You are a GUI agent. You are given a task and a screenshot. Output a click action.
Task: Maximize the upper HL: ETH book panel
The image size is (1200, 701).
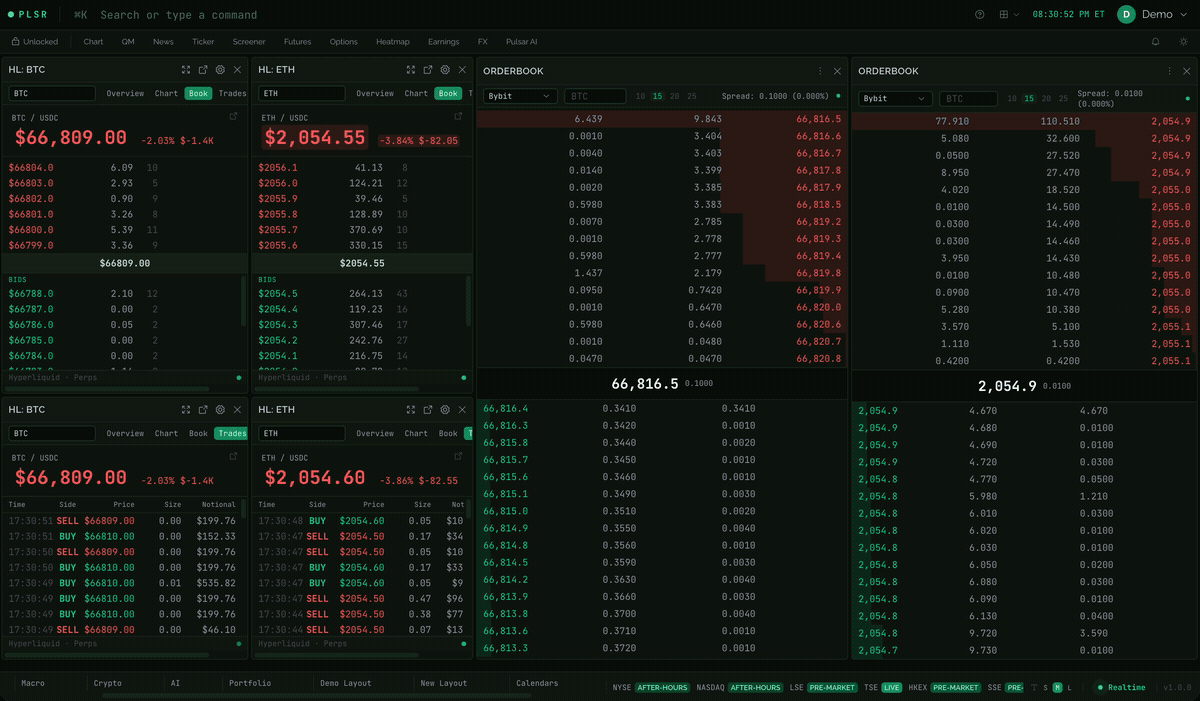tap(411, 70)
